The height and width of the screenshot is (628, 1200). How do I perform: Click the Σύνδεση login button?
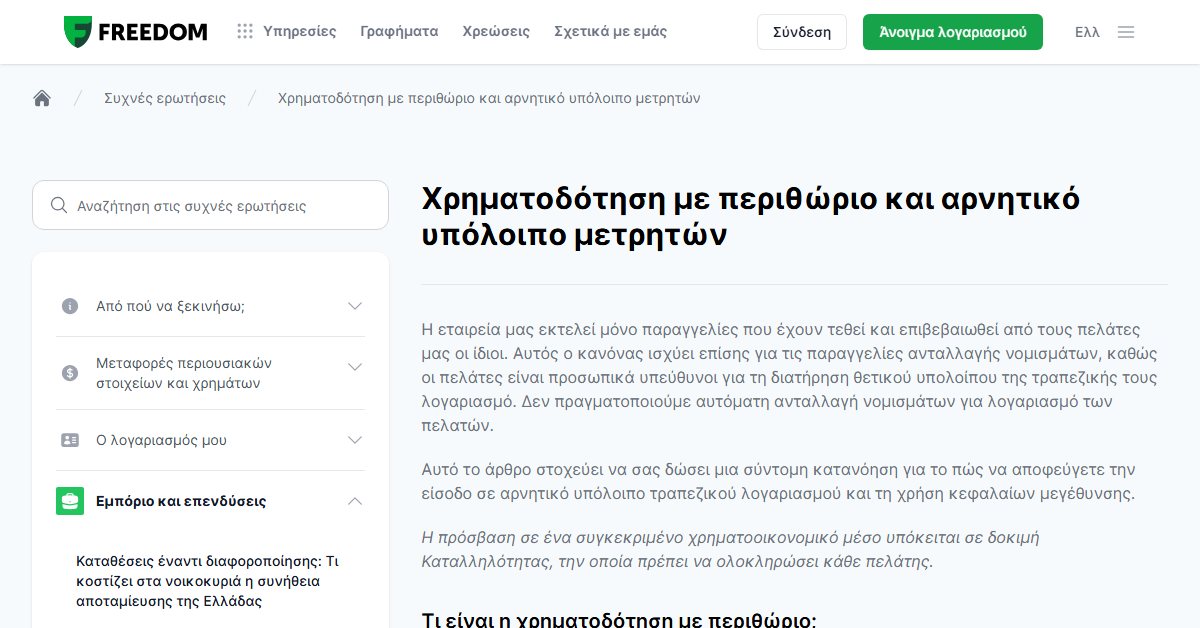click(x=802, y=32)
